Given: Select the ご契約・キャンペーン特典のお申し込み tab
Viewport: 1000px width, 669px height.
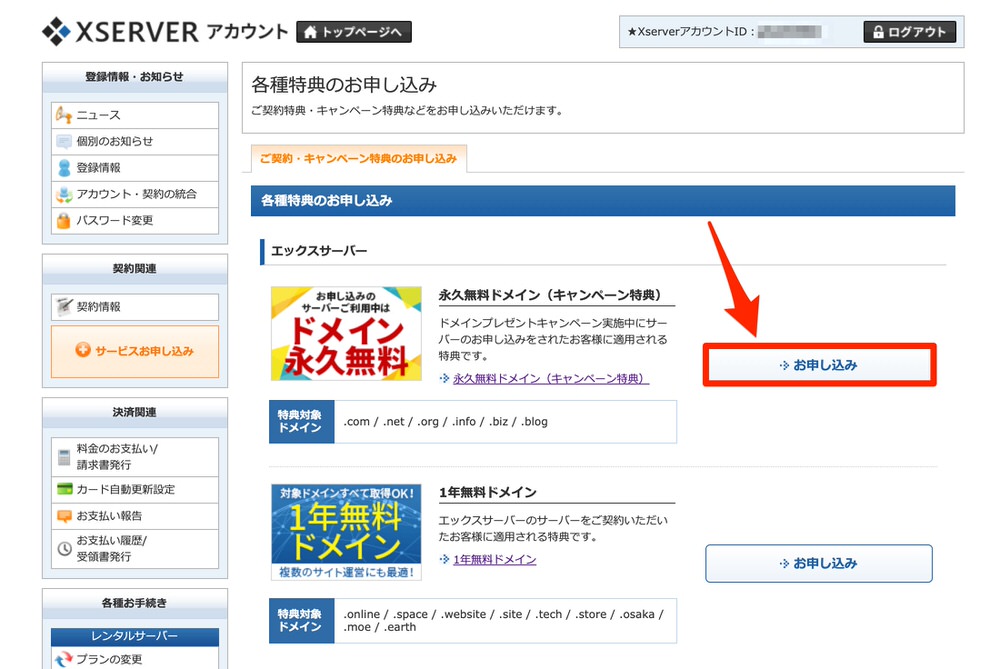Looking at the screenshot, I should (358, 158).
